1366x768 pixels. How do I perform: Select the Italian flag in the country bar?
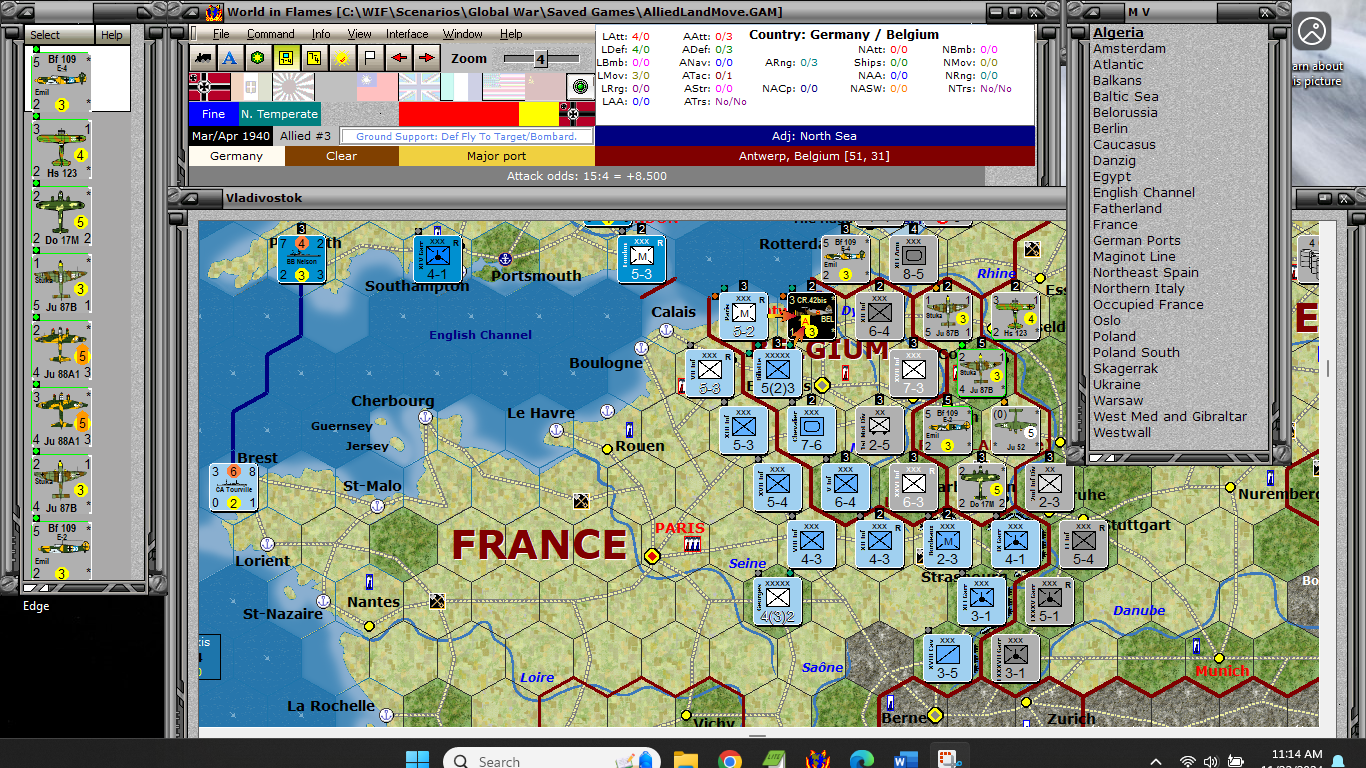point(251,86)
